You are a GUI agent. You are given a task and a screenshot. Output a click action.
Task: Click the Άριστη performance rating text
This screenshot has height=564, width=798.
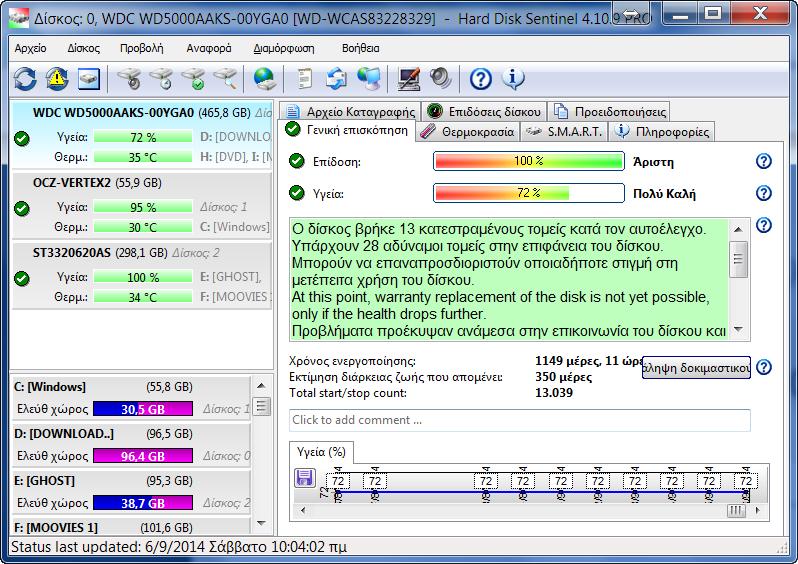[x=653, y=162]
